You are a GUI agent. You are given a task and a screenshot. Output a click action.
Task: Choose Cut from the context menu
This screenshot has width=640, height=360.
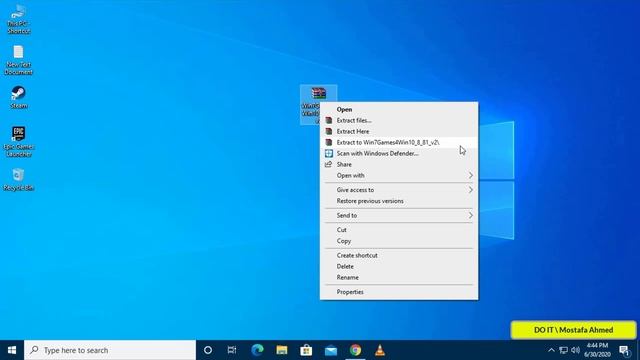(x=399, y=230)
